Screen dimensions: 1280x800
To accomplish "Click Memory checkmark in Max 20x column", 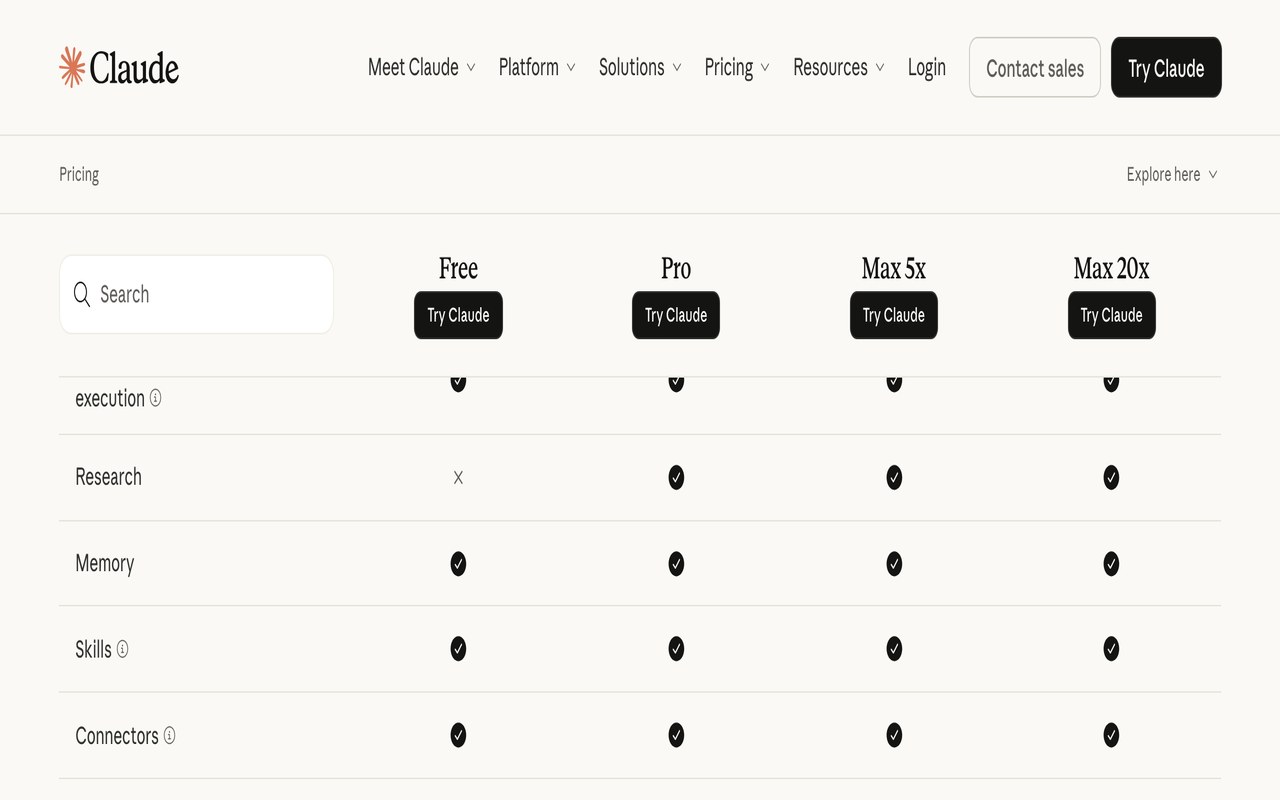I will pyautogui.click(x=1111, y=564).
